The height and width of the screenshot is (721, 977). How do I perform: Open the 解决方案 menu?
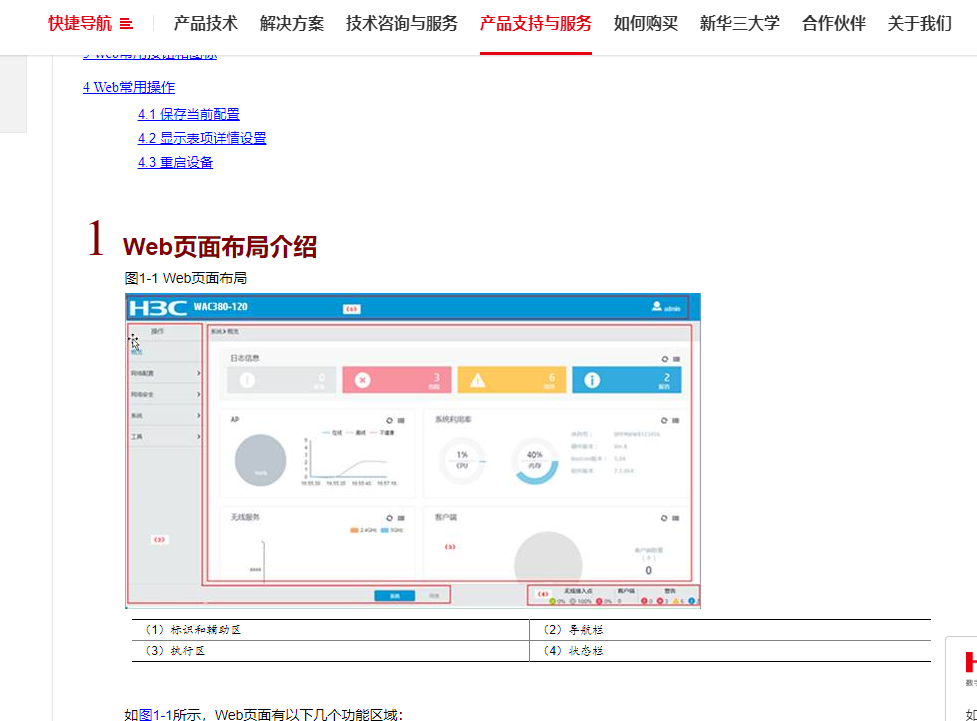pos(292,24)
